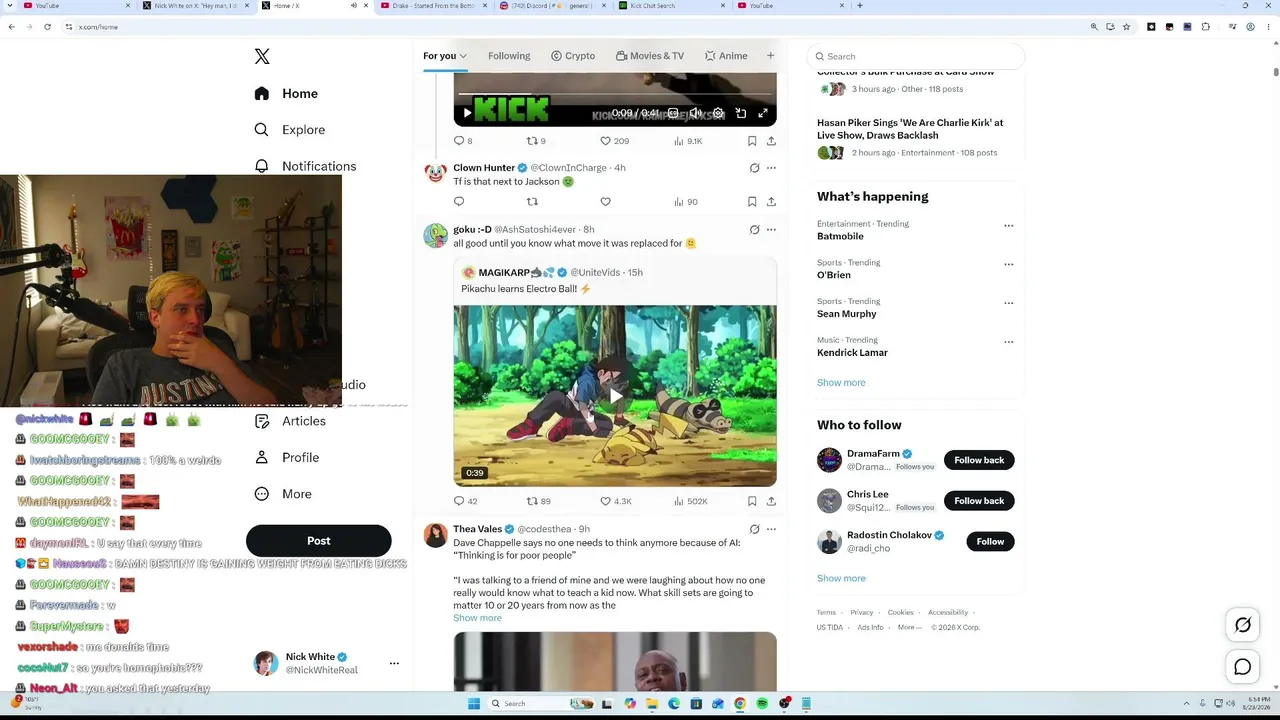Viewport: 1280px width, 720px height.
Task: Like Clown Hunter's post
Action: [x=605, y=202]
